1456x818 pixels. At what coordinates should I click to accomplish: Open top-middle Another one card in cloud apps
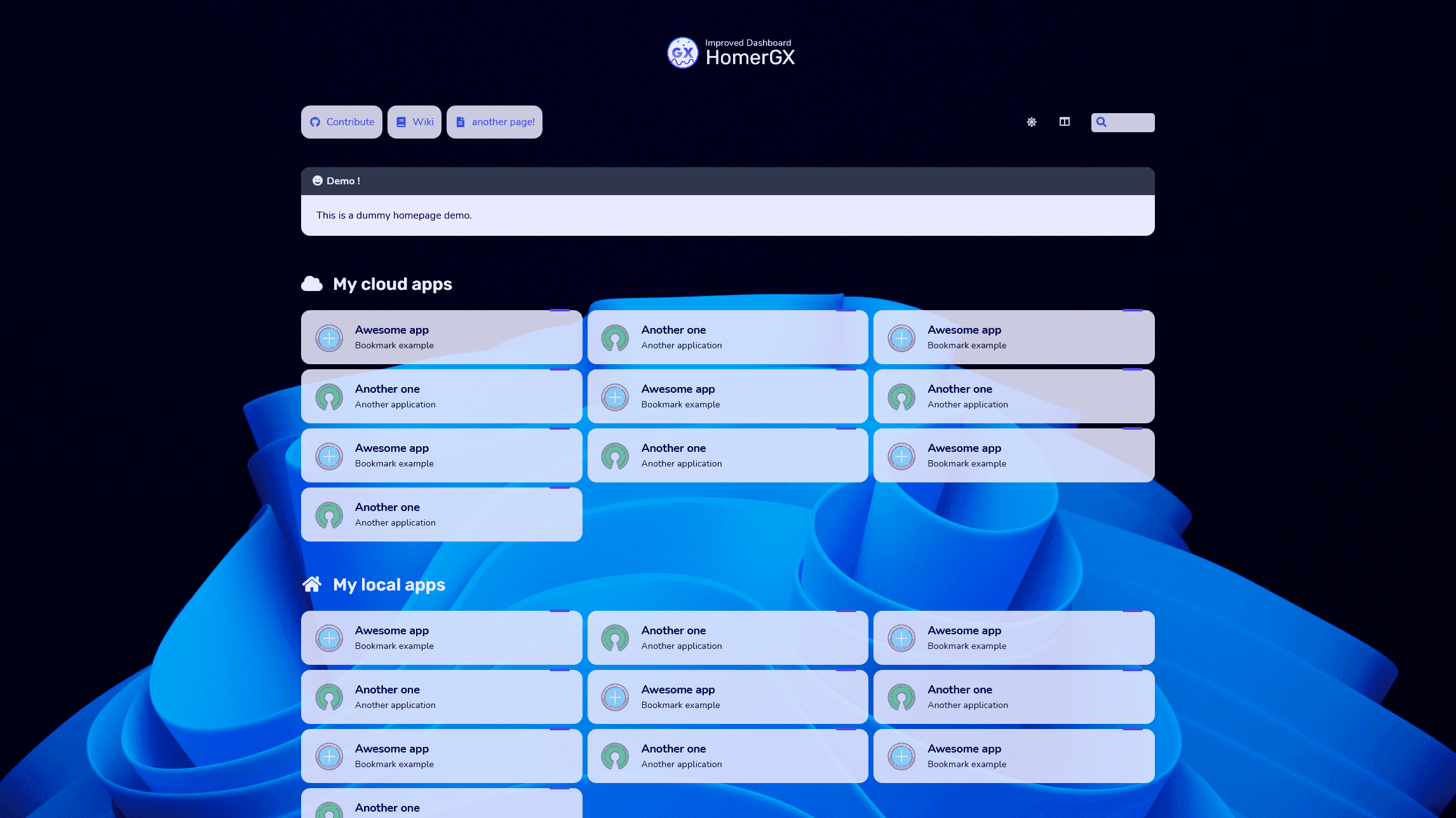pyautogui.click(x=727, y=337)
